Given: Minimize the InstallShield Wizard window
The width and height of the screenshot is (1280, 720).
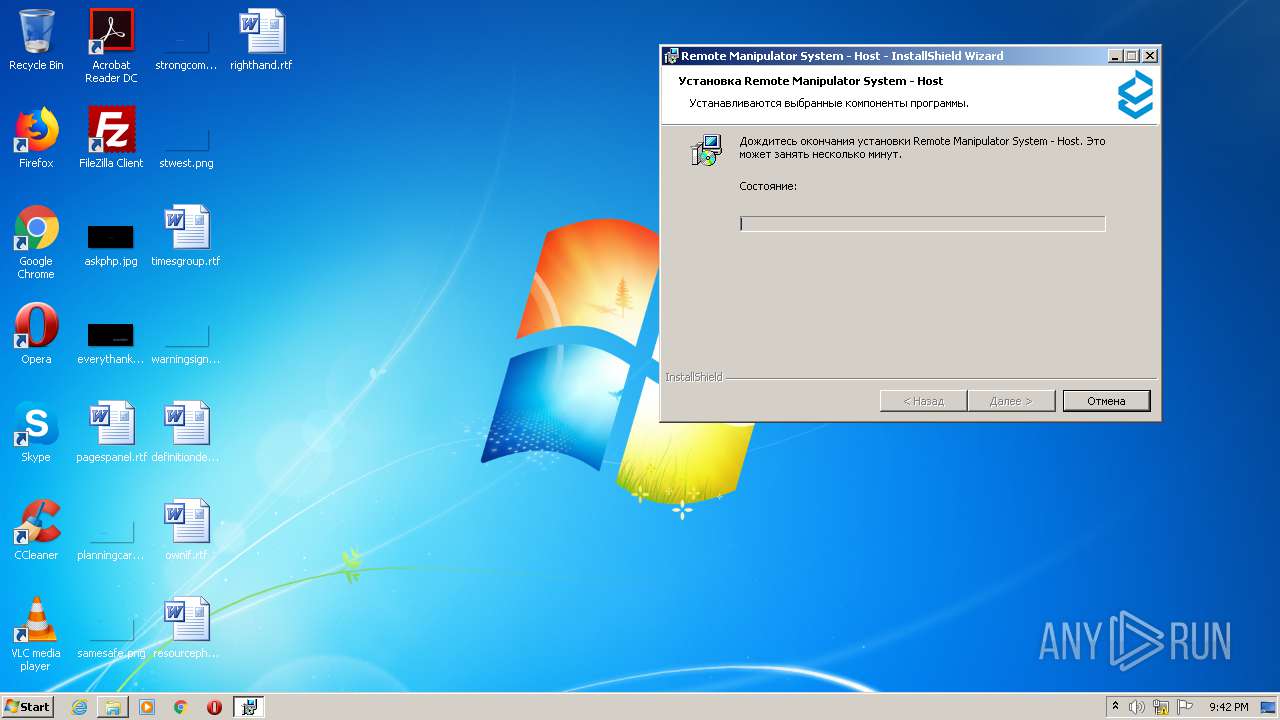Looking at the screenshot, I should tap(1115, 56).
